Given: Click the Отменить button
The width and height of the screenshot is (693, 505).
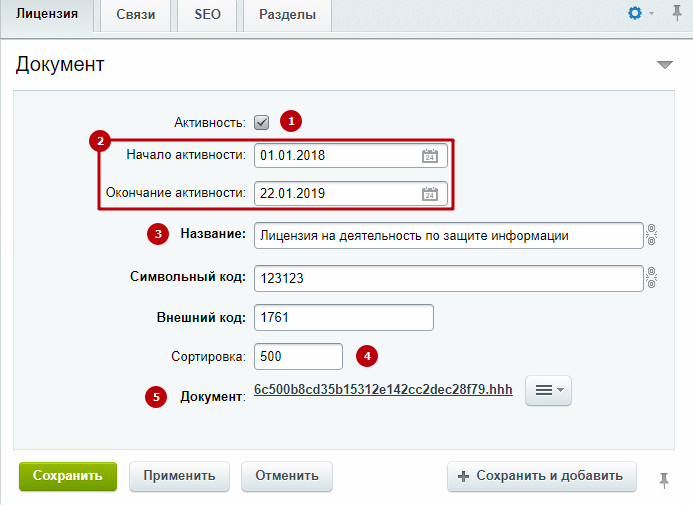Looking at the screenshot, I should (x=287, y=476).
